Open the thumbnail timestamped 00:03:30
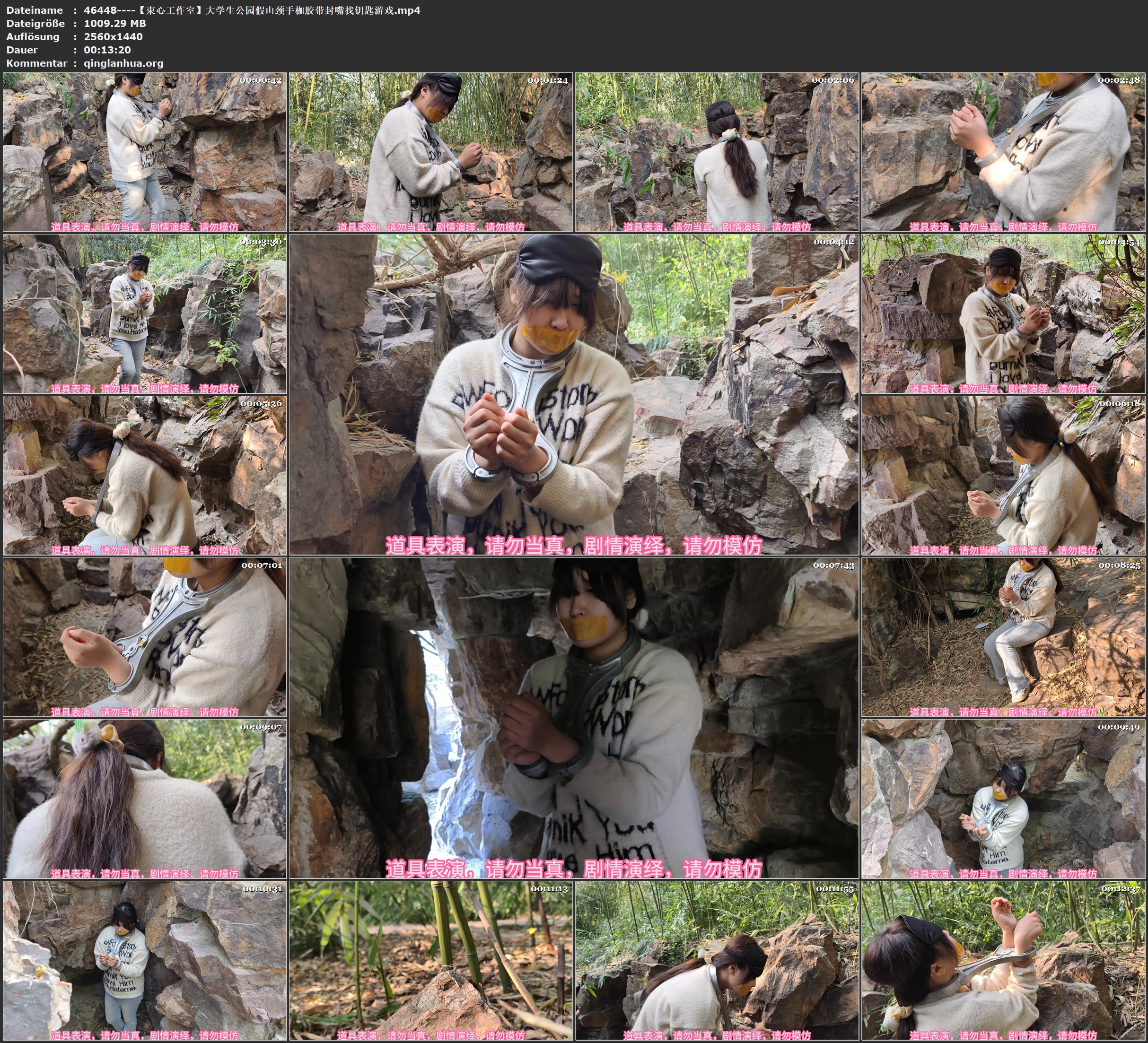Image resolution: width=1148 pixels, height=1043 pixels. (x=145, y=313)
